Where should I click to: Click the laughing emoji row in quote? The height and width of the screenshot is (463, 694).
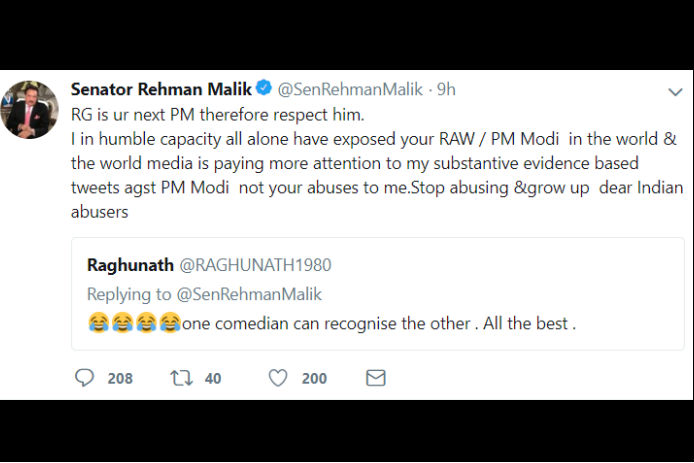click(134, 322)
